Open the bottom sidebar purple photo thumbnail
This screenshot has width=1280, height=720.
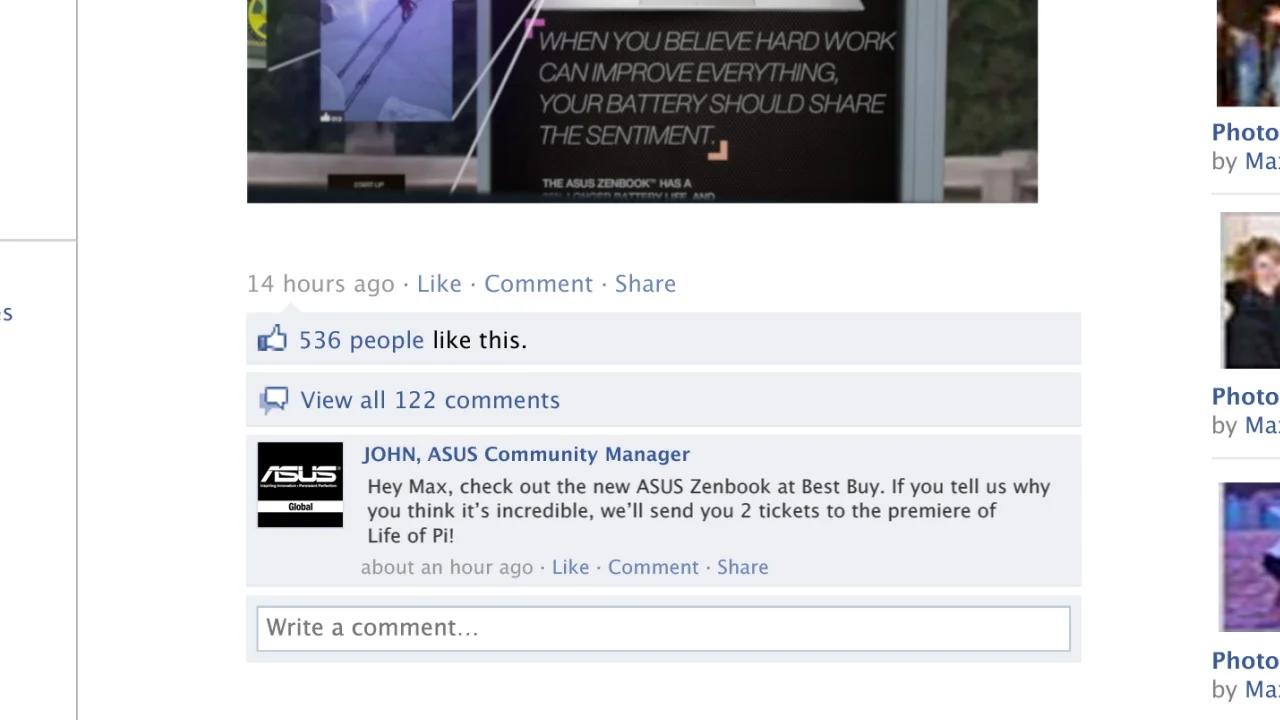pos(1250,557)
